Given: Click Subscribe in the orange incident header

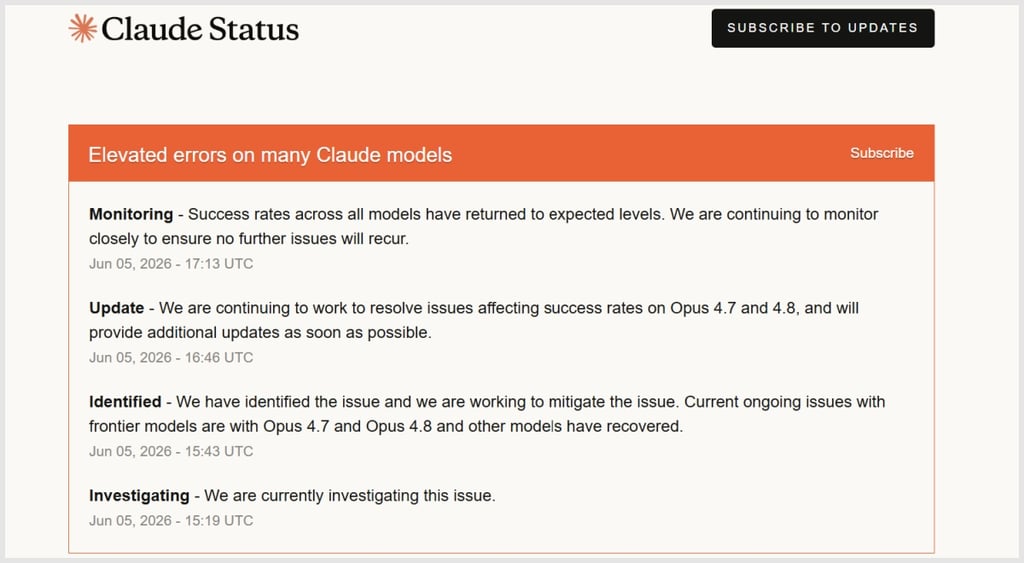Looking at the screenshot, I should [881, 153].
